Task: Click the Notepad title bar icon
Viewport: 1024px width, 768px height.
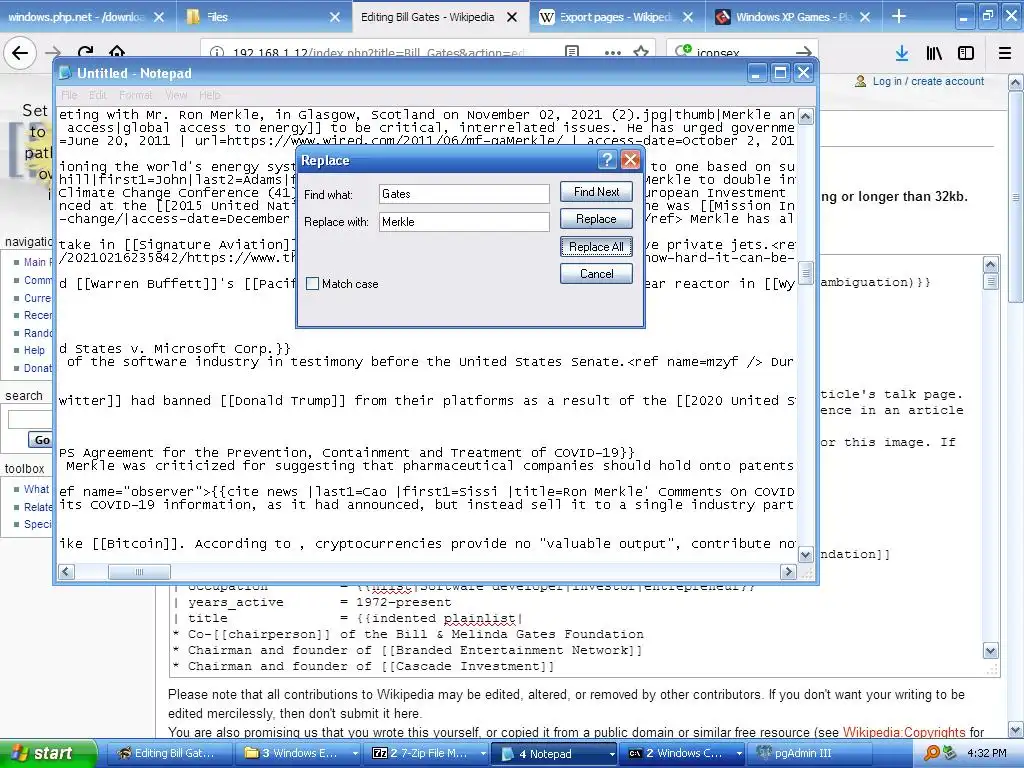Action: pyautogui.click(x=65, y=73)
